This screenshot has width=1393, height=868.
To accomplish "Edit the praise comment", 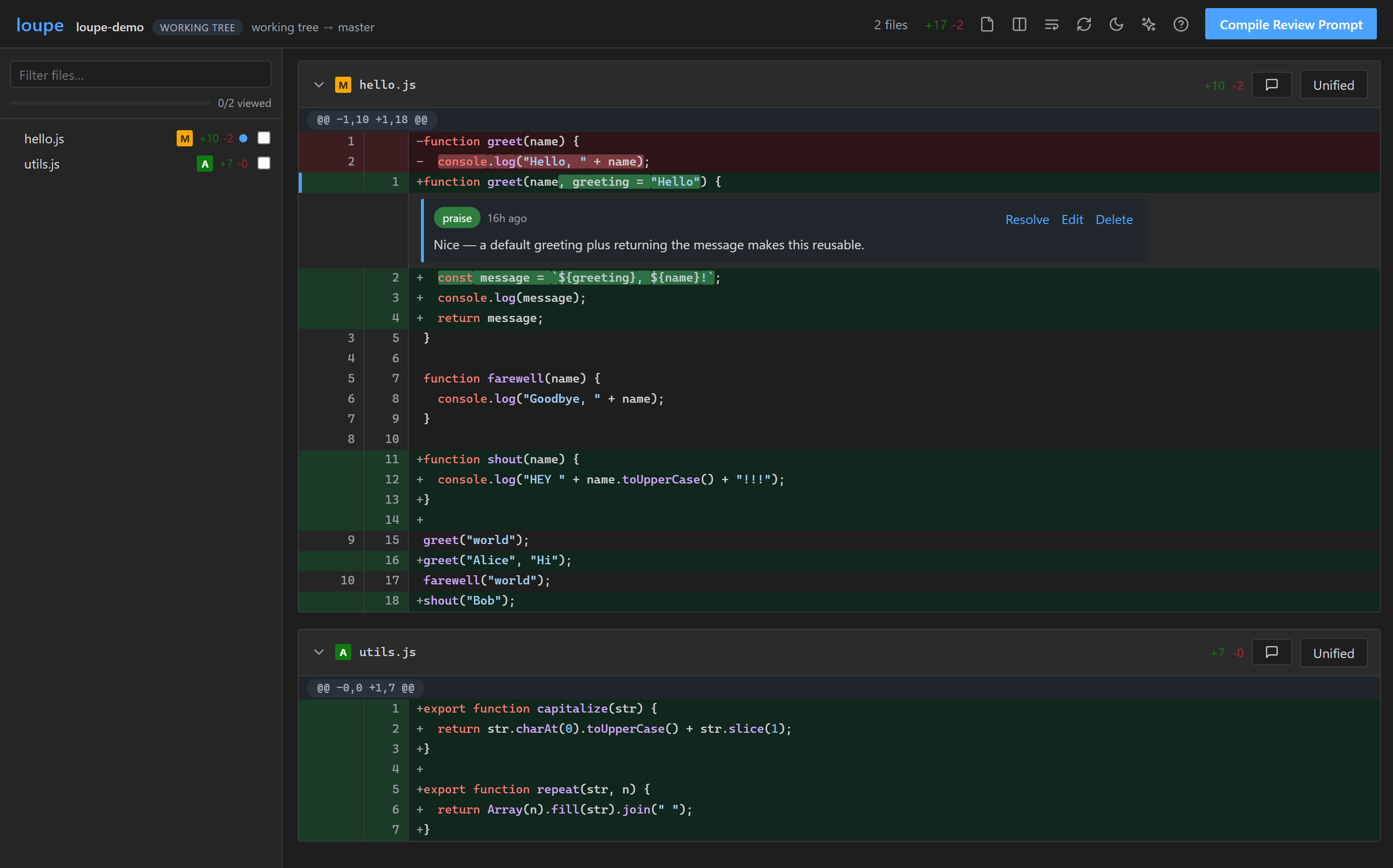I will (x=1072, y=220).
